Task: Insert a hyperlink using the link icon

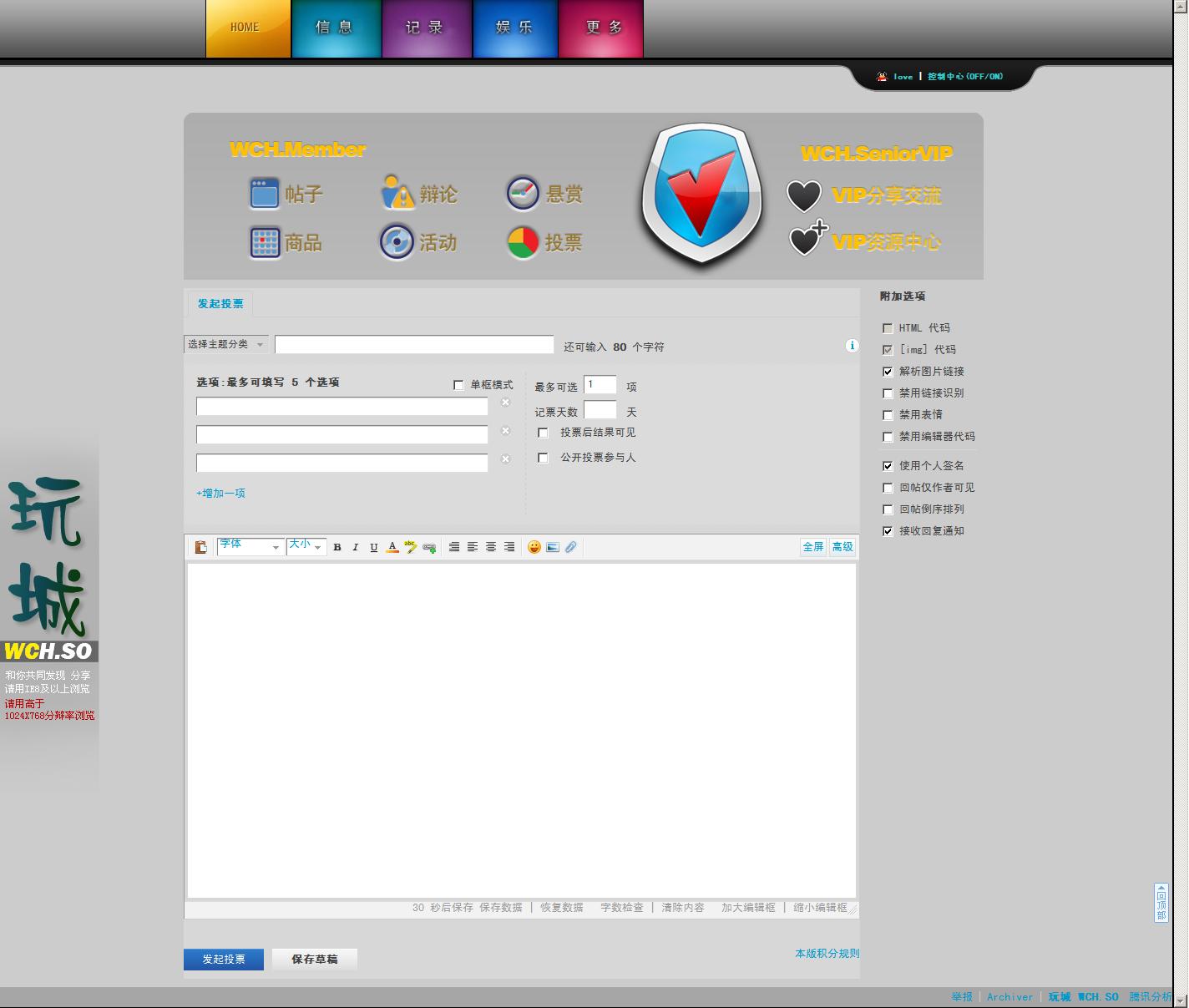Action: tap(429, 547)
